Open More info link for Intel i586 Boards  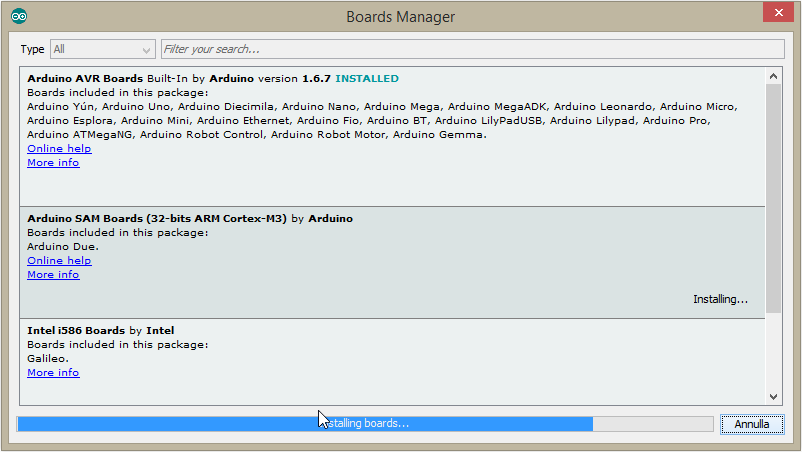coord(53,373)
